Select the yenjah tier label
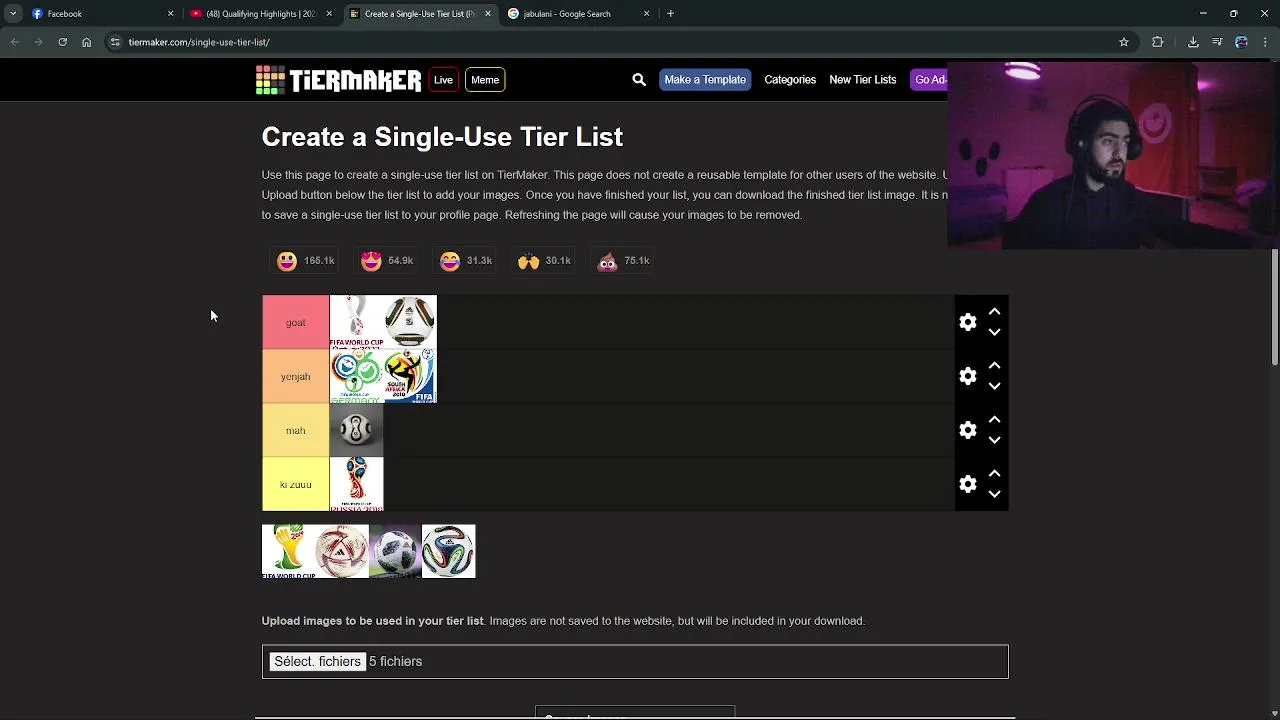The height and width of the screenshot is (720, 1280). 295,376
